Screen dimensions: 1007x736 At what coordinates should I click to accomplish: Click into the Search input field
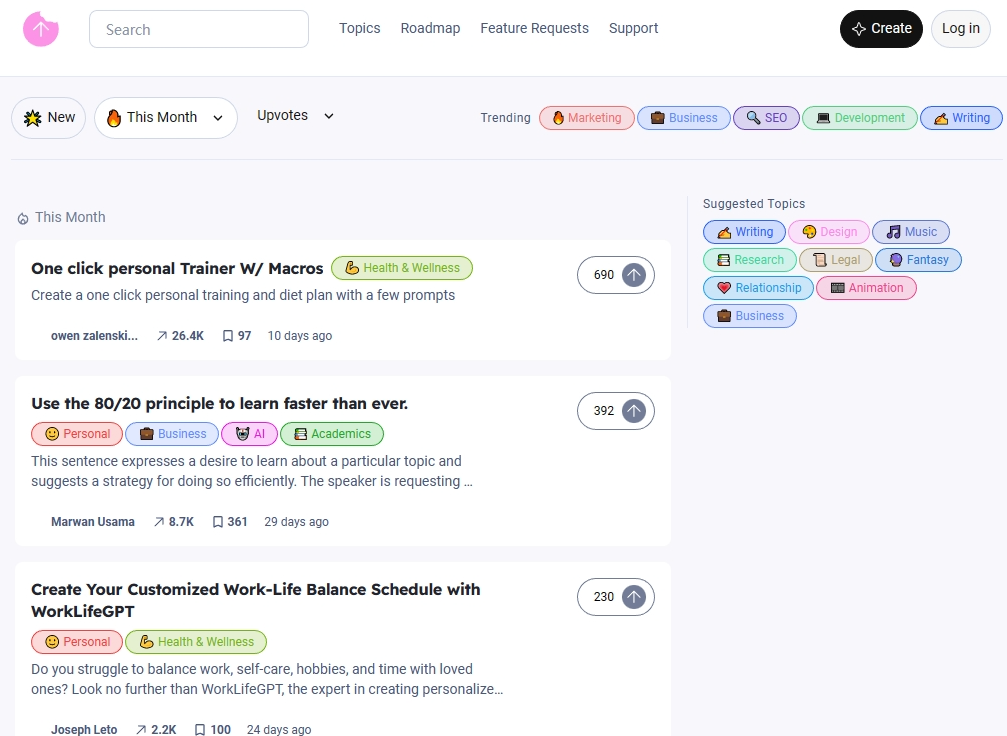point(199,30)
